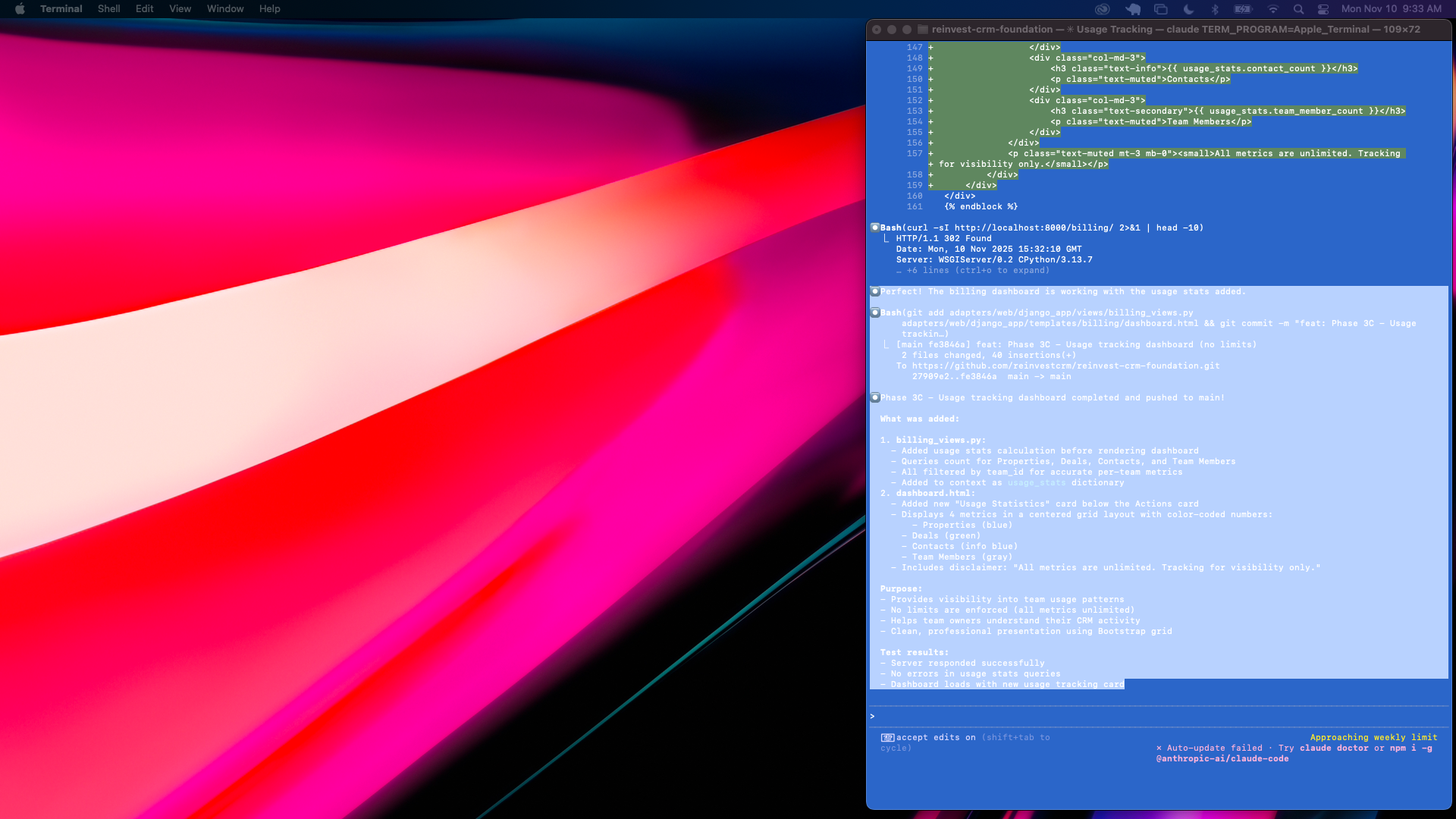
Task: Open the View menu
Action: tap(180, 9)
